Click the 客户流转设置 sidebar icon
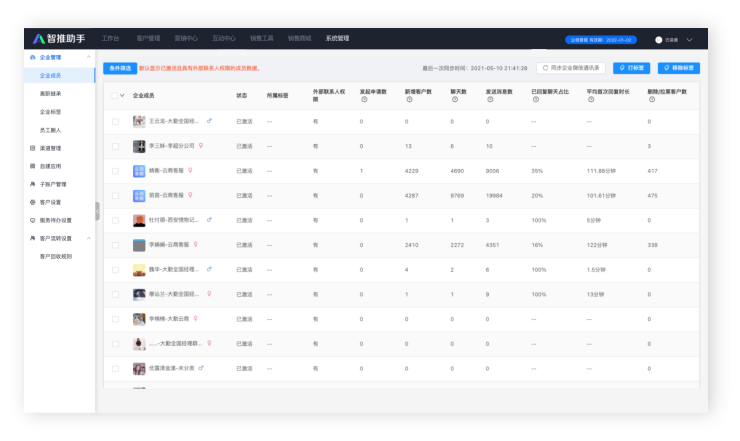 coord(33,238)
